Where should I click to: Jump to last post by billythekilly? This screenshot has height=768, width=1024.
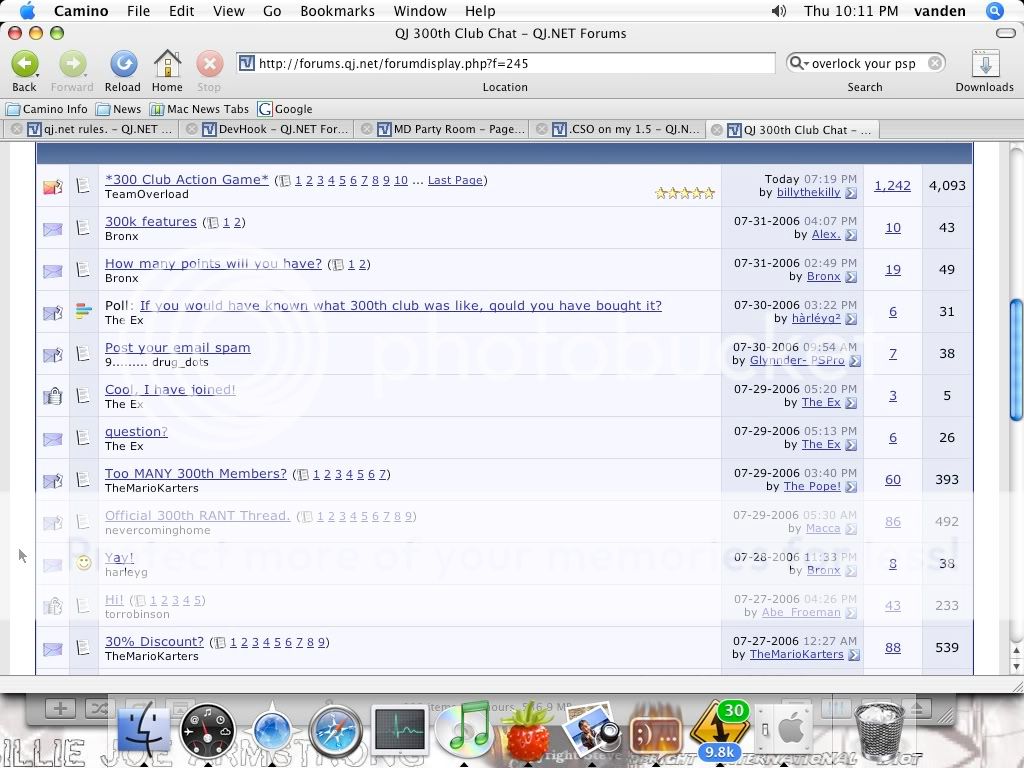pos(851,193)
